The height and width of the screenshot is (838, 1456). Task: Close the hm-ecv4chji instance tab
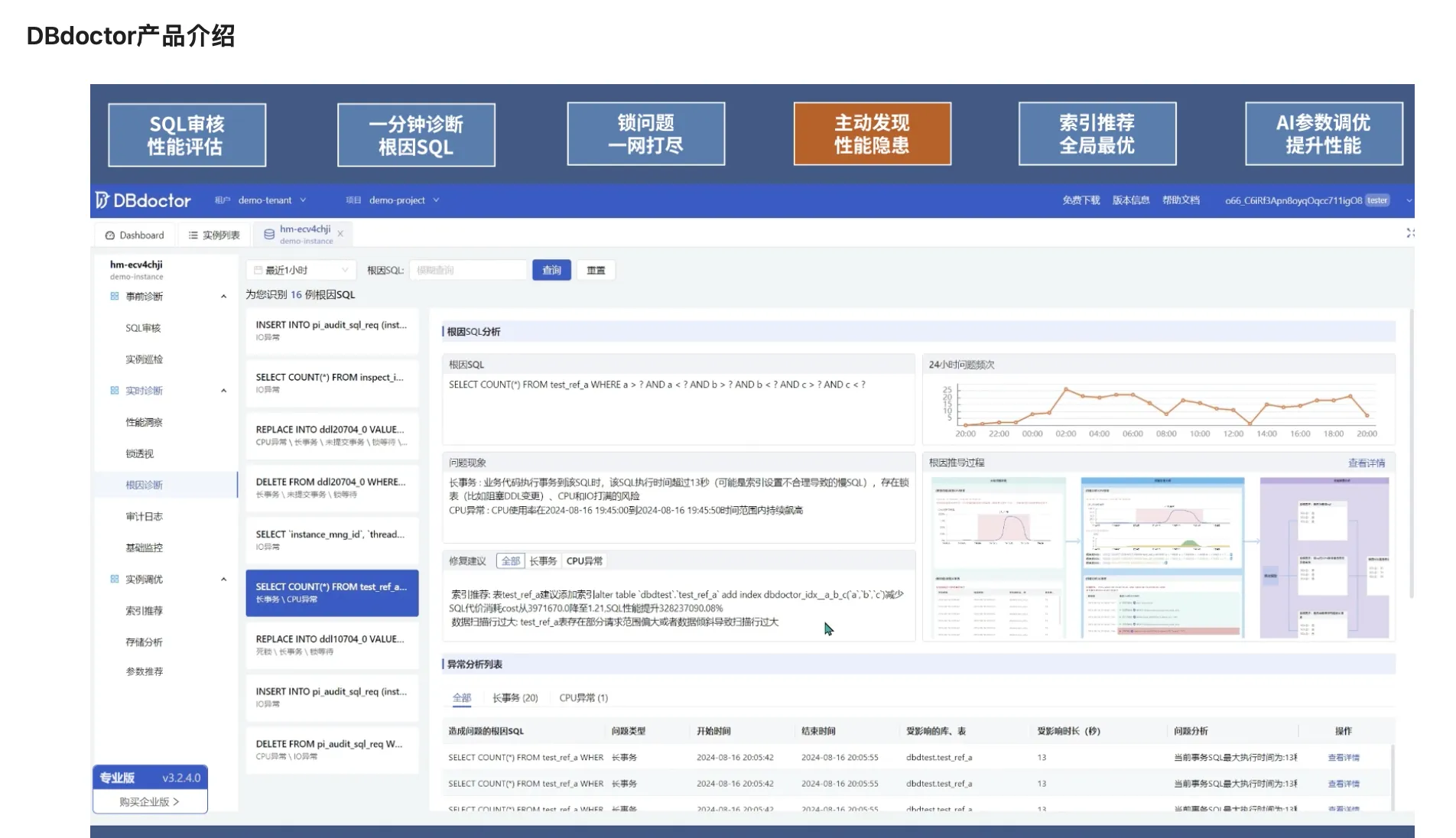[340, 234]
